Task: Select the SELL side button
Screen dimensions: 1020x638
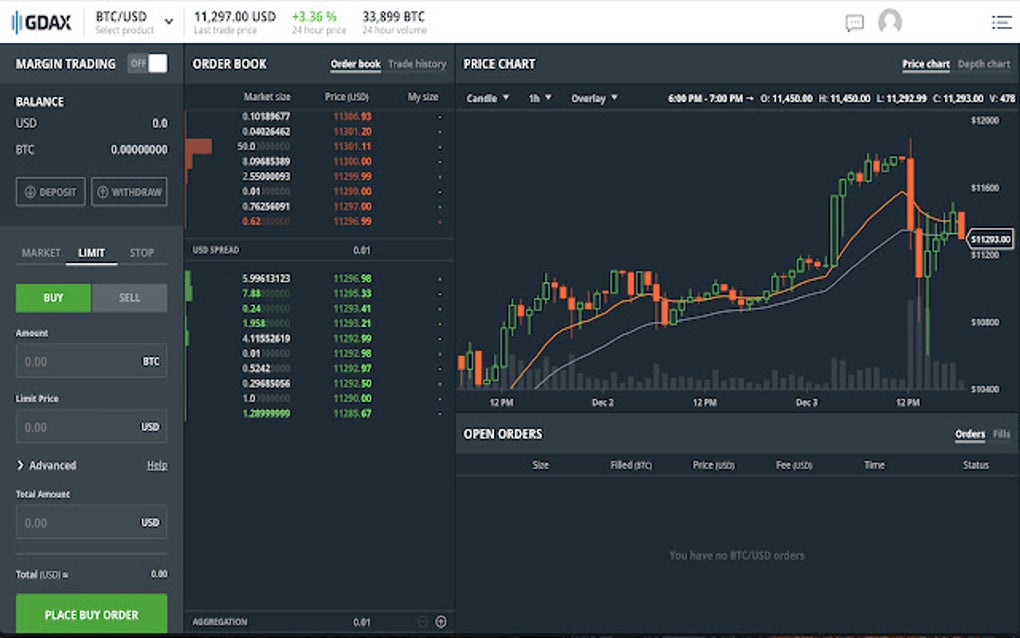Action: click(130, 297)
